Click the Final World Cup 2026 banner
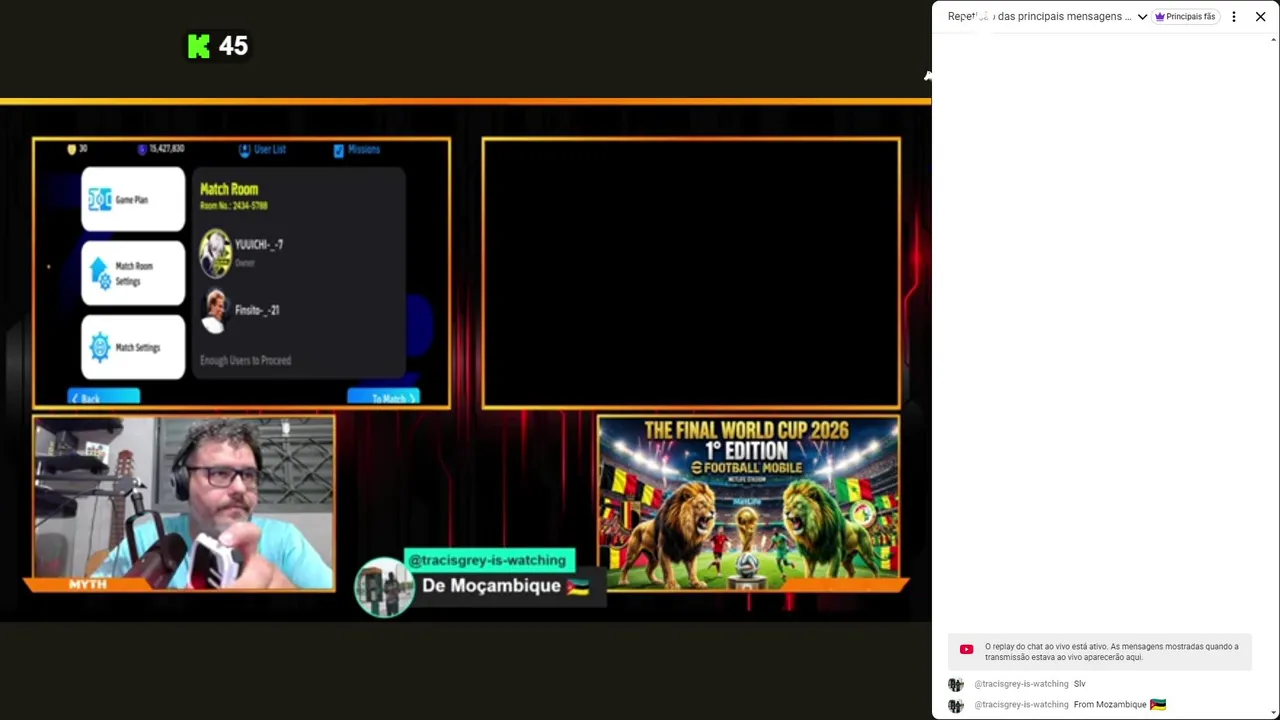This screenshot has width=1280, height=720. coord(748,503)
